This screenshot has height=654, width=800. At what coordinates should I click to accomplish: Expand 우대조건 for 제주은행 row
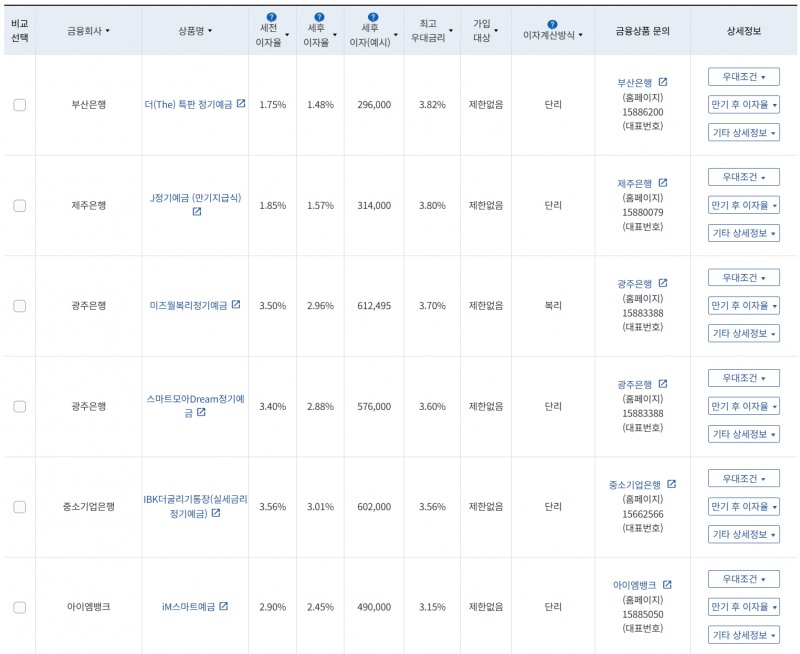pyautogui.click(x=743, y=177)
